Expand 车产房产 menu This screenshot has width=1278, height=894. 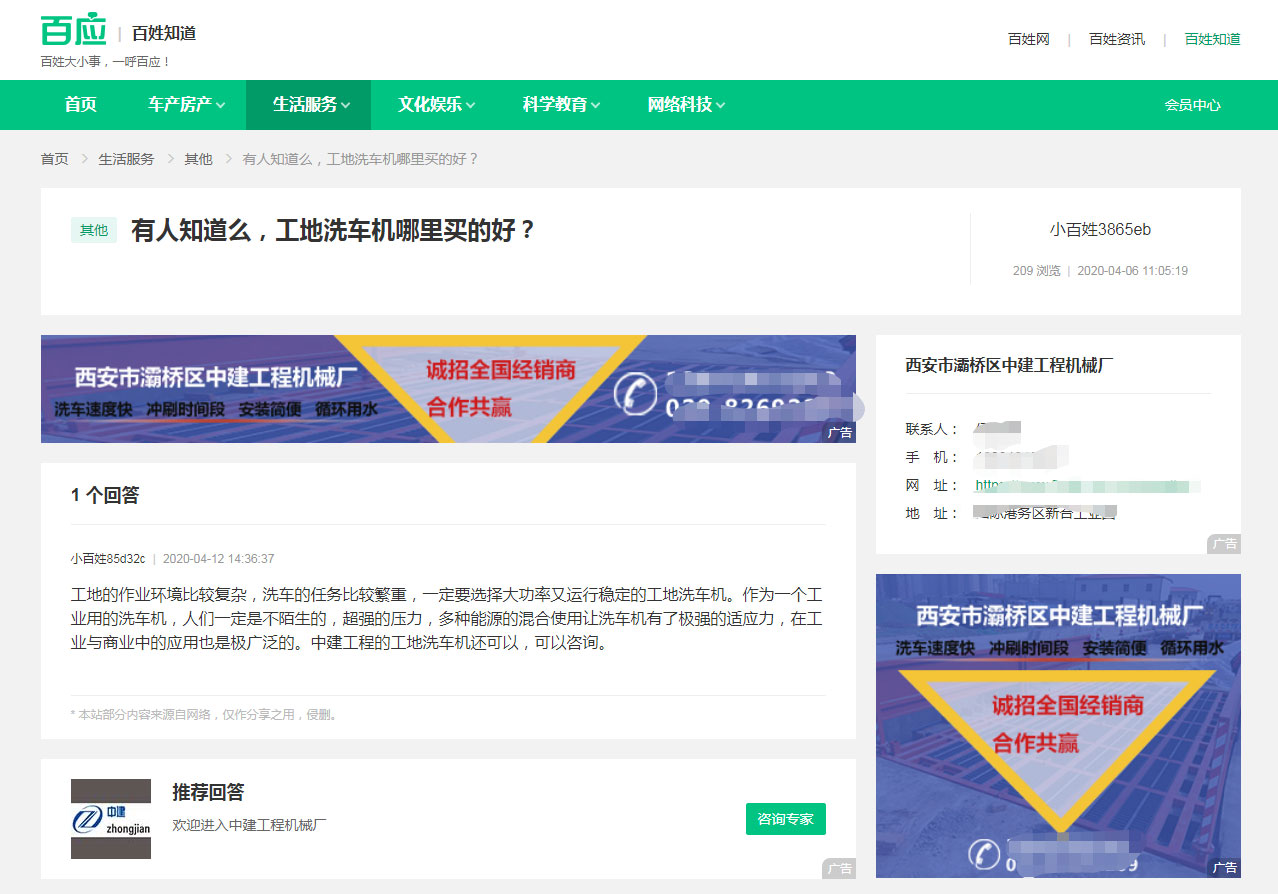tap(186, 104)
